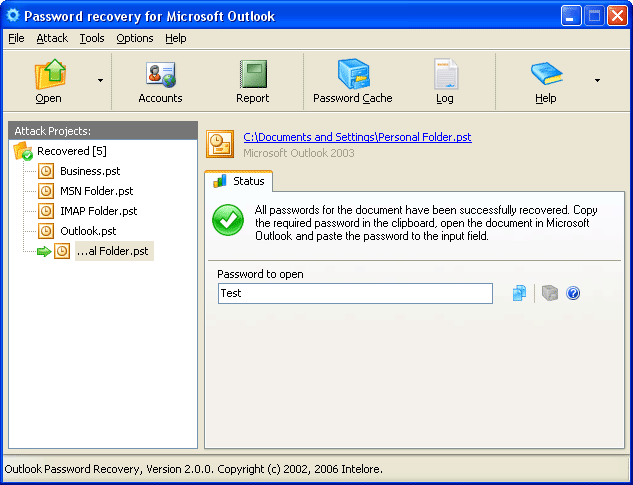Click the clock icon beside Business.pst
Image resolution: width=633 pixels, height=485 pixels.
(x=46, y=171)
